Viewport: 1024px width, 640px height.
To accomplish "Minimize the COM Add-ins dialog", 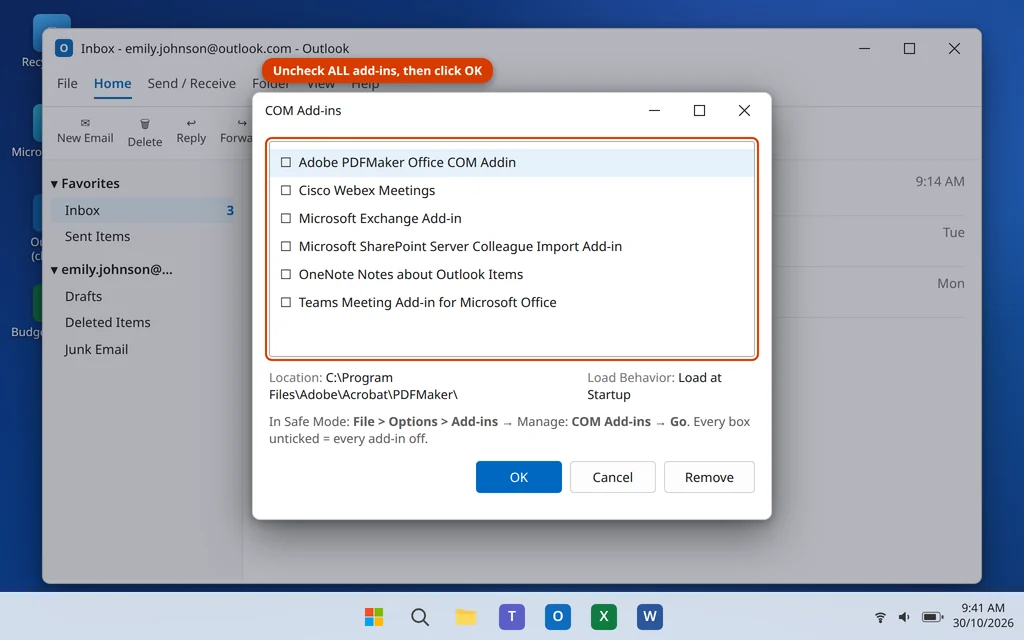I will point(654,110).
